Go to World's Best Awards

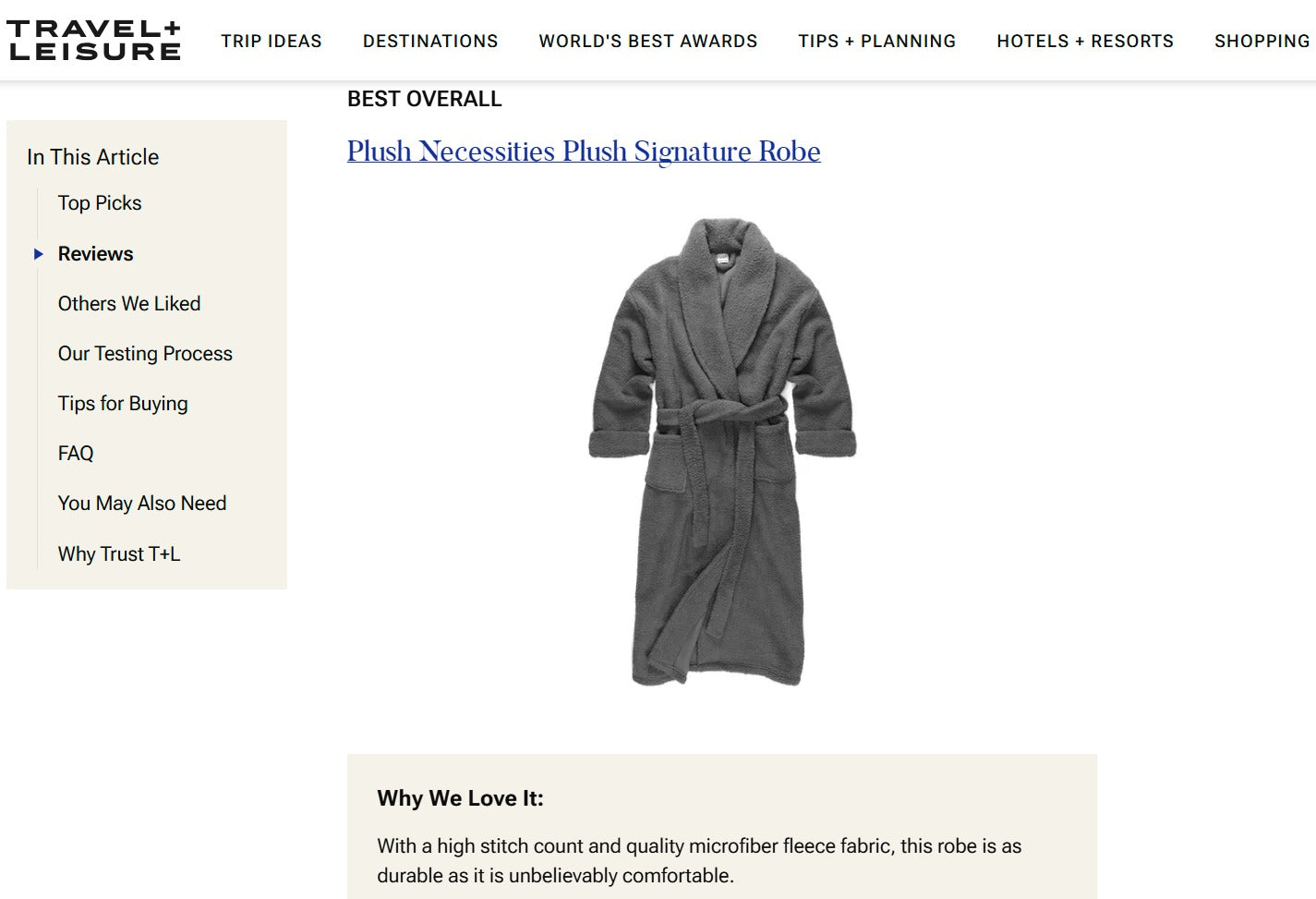(x=648, y=42)
